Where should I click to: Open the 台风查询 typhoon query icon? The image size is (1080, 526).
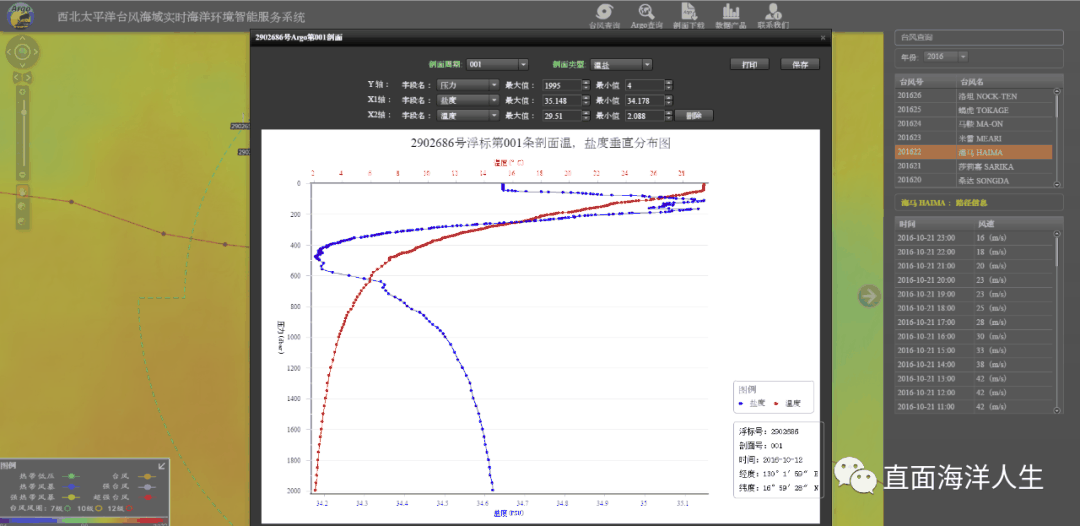(x=605, y=13)
